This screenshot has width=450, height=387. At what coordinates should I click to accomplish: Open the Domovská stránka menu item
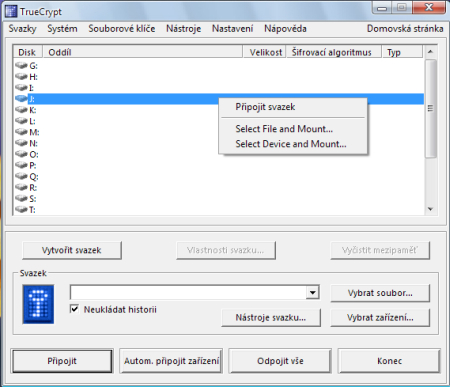405,29
